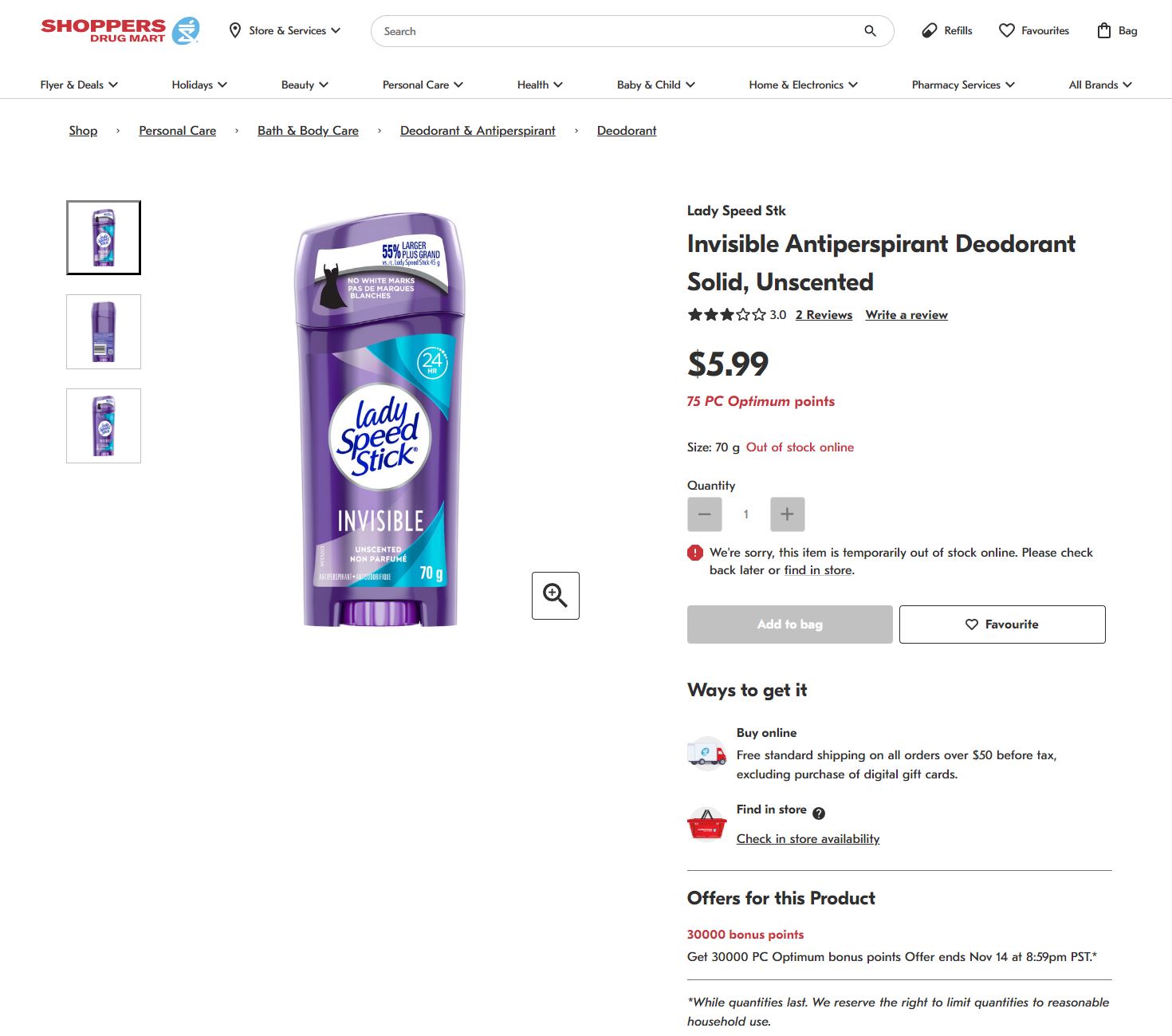This screenshot has height=1036, width=1172.
Task: Select the second product thumbnail
Action: (x=104, y=332)
